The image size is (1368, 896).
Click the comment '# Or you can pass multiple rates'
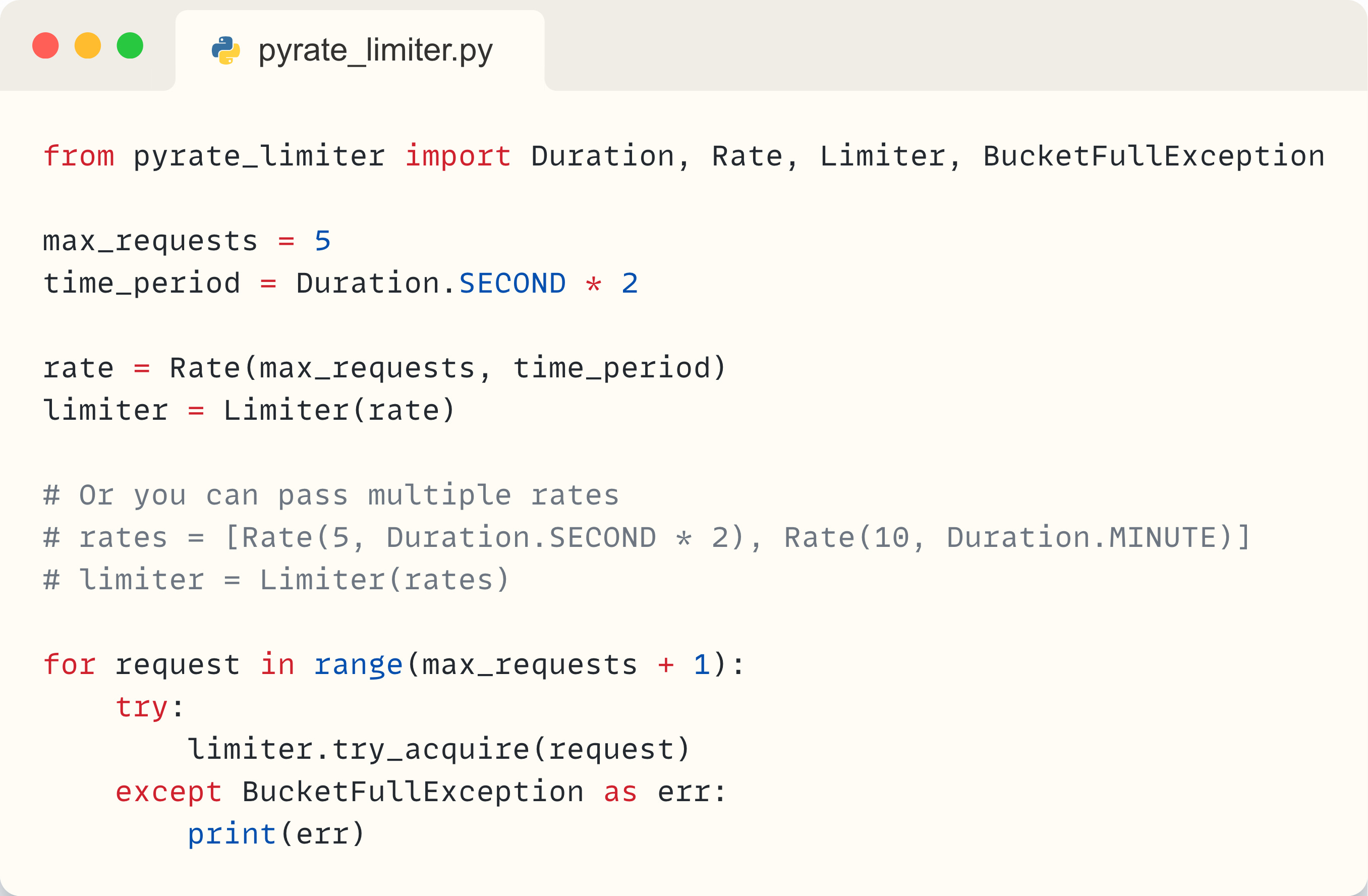point(331,495)
